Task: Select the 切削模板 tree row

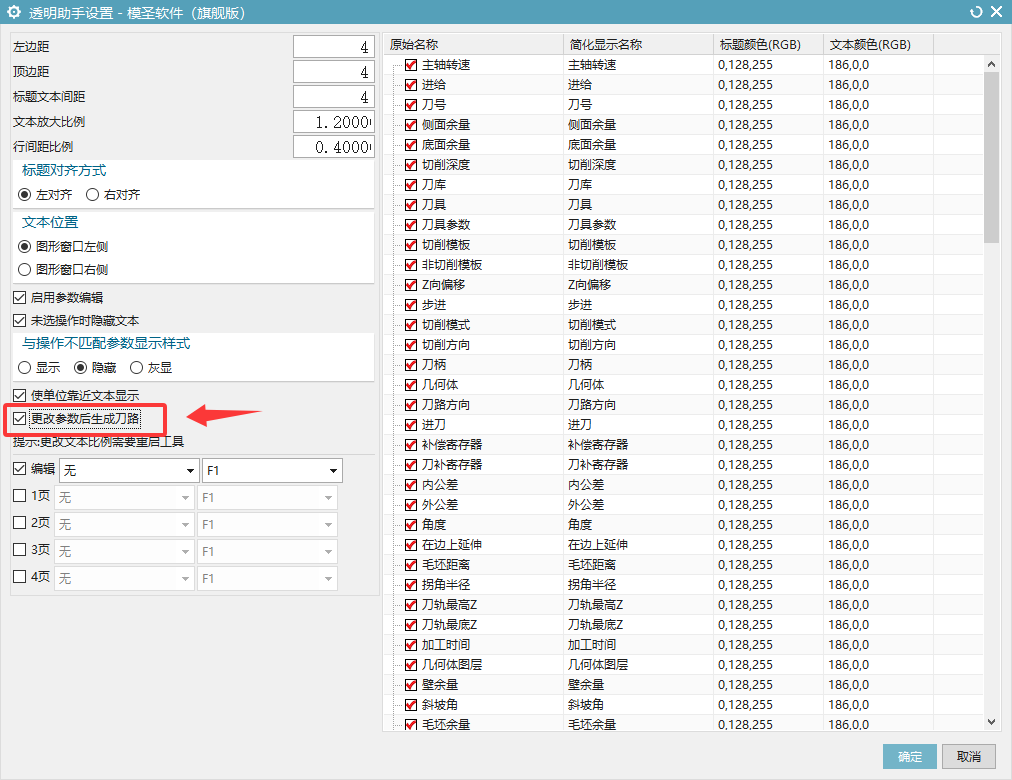Action: 446,245
